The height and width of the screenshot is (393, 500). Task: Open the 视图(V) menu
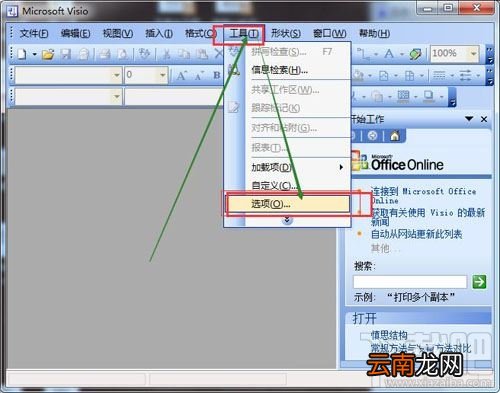pos(118,33)
